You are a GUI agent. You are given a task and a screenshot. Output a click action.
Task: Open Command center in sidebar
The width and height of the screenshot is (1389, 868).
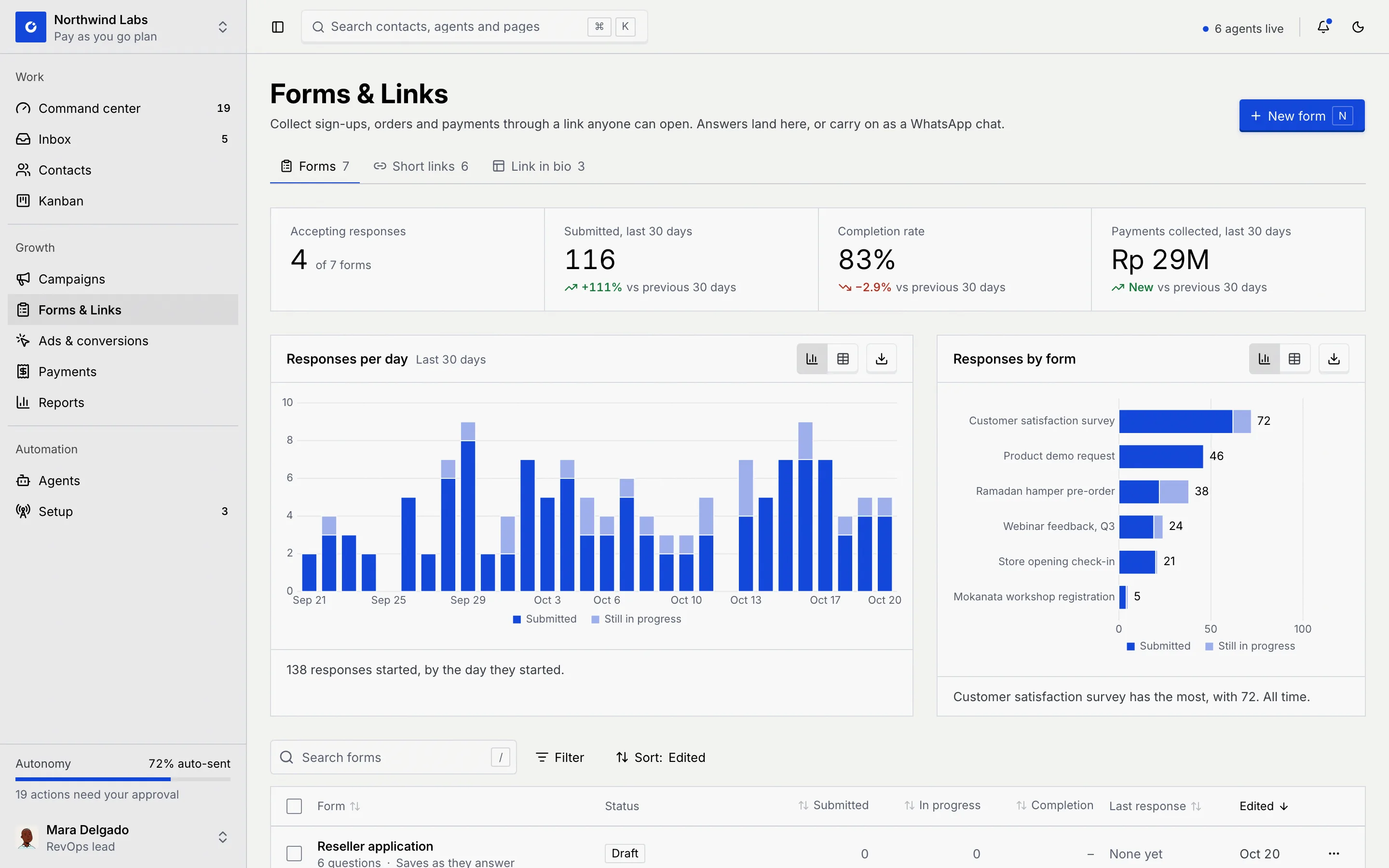click(x=123, y=108)
